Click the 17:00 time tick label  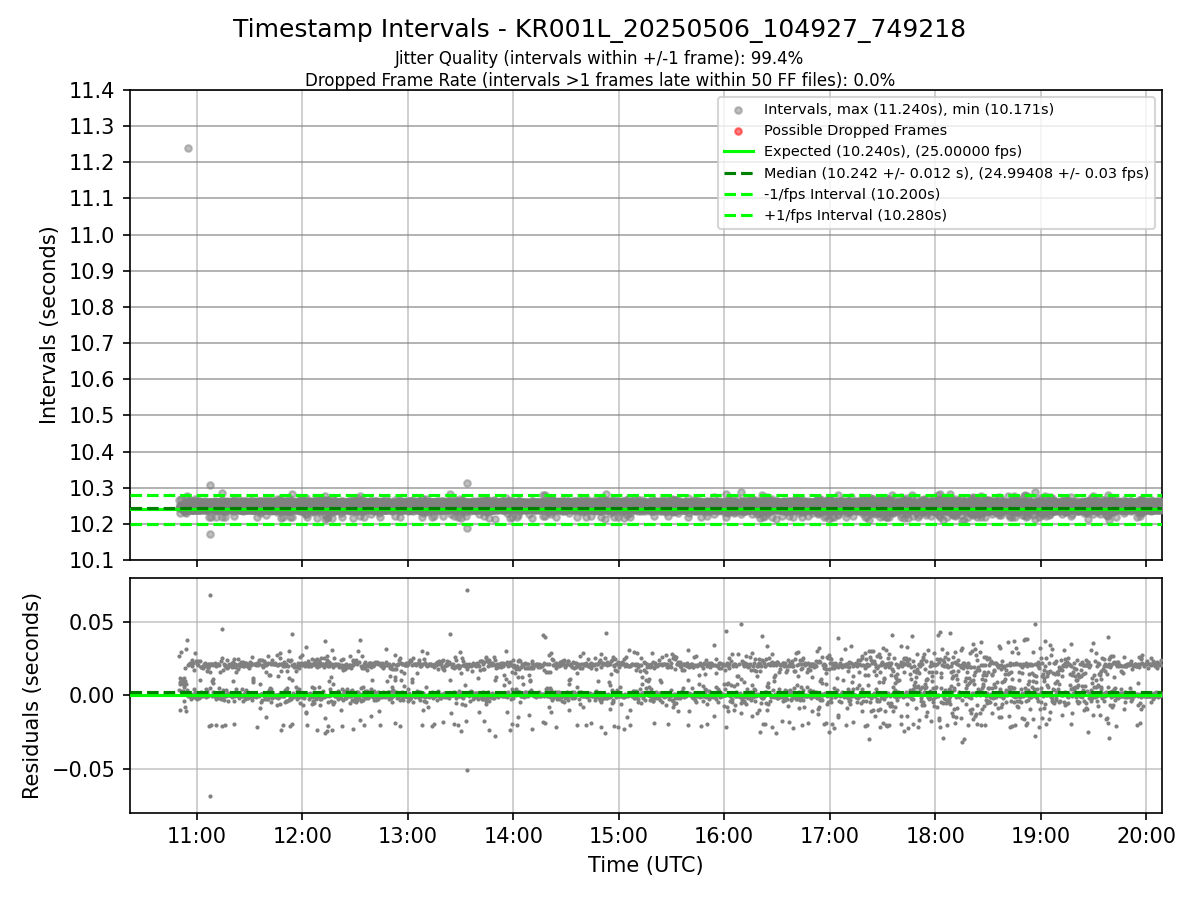coord(830,836)
